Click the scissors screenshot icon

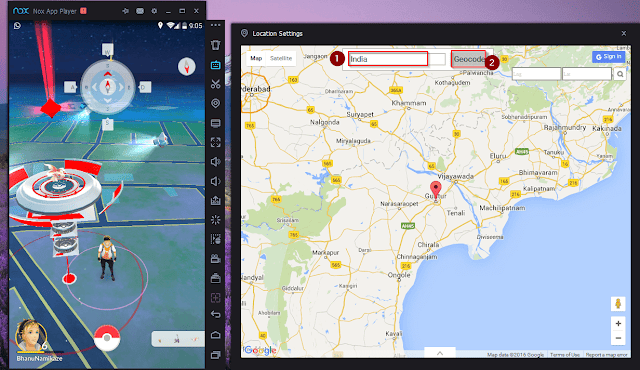216,84
